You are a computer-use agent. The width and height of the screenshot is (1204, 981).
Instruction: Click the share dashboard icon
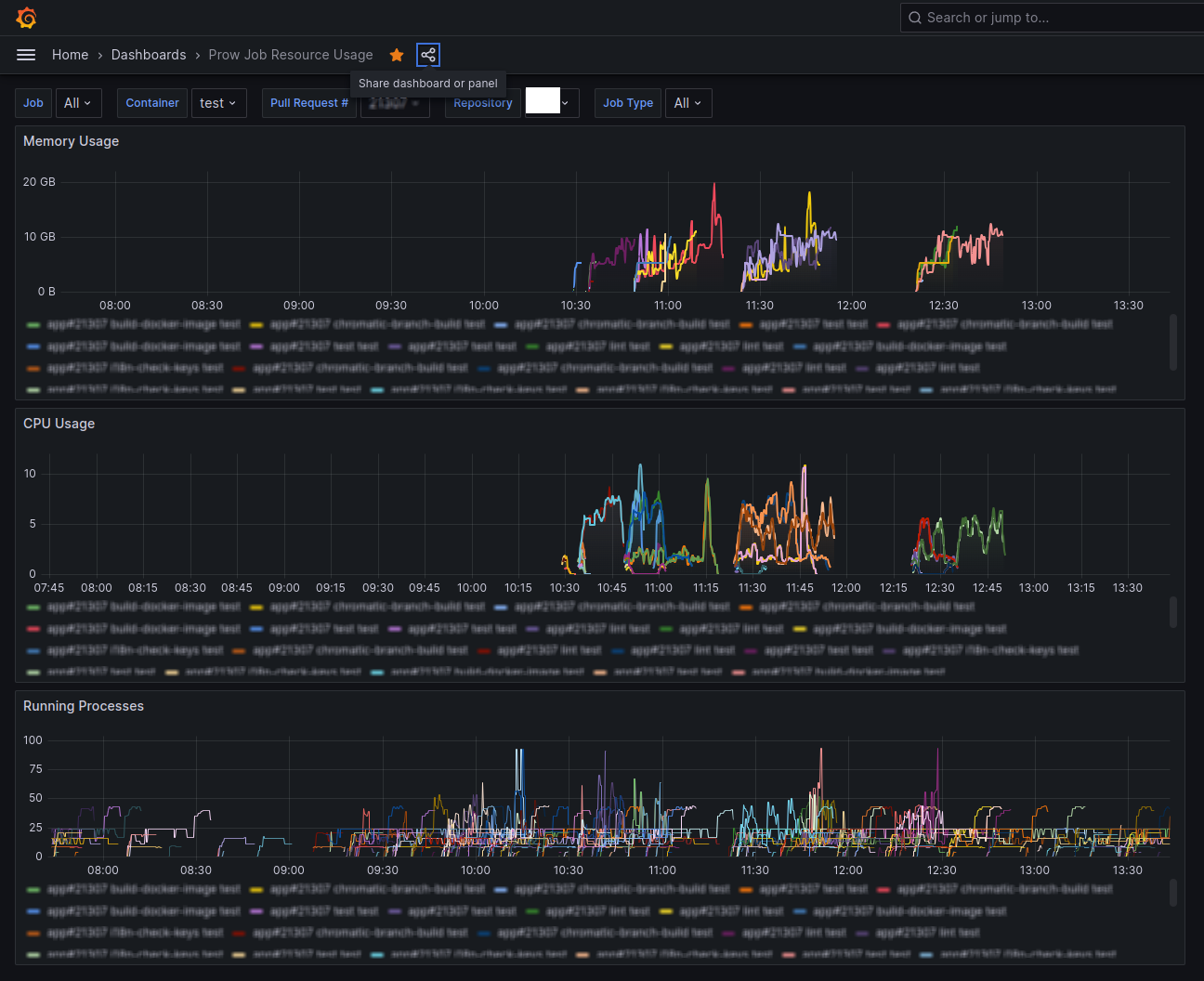click(428, 55)
